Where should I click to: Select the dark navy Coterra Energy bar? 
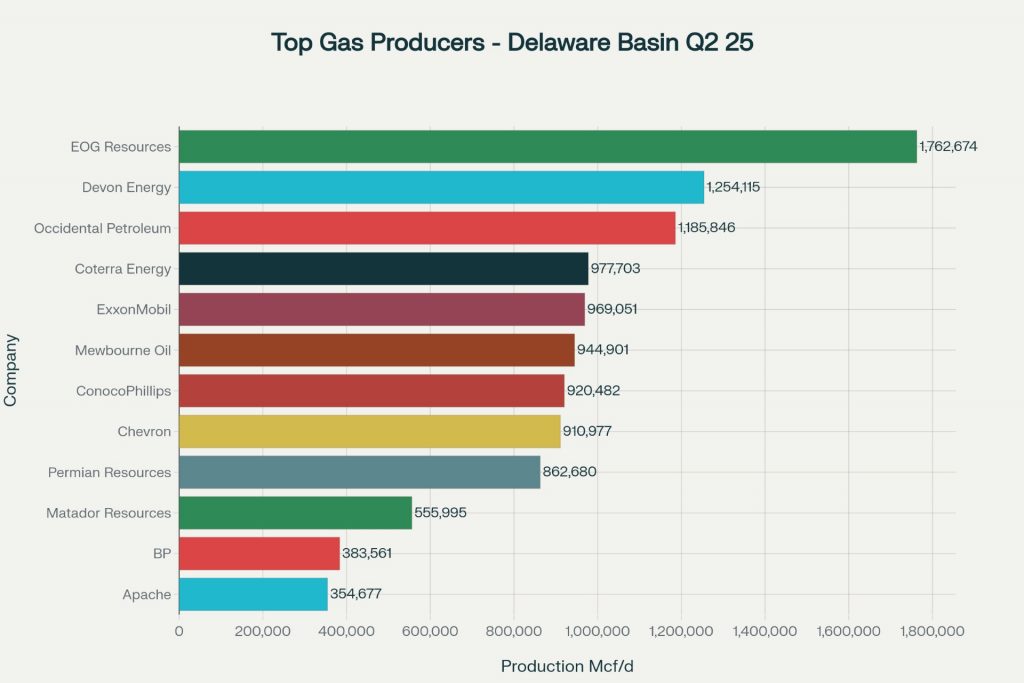pyautogui.click(x=383, y=269)
